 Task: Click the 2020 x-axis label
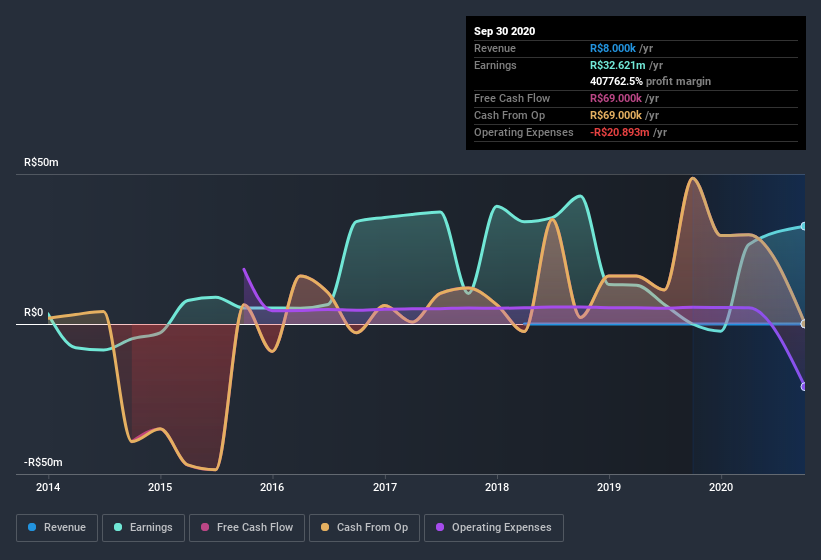coord(721,487)
